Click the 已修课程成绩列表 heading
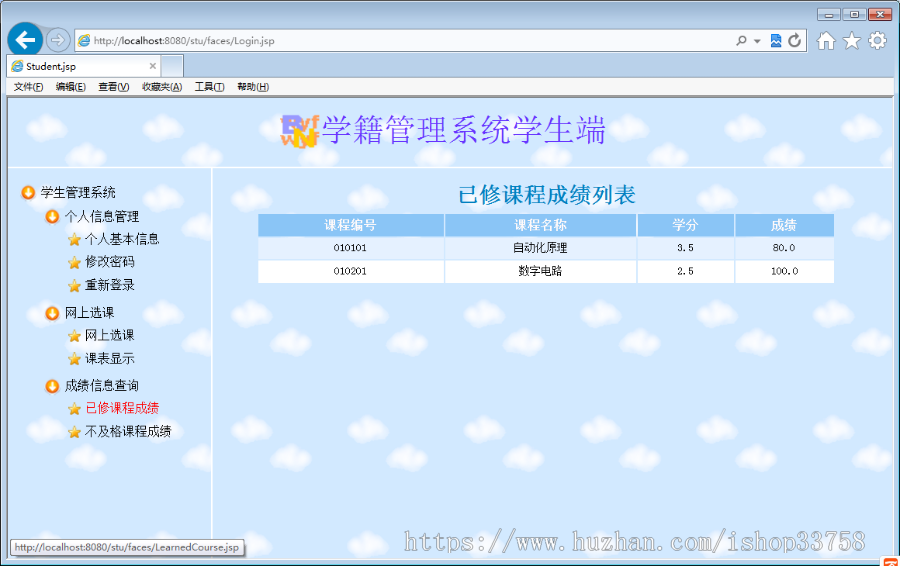The image size is (900, 566). (x=546, y=195)
